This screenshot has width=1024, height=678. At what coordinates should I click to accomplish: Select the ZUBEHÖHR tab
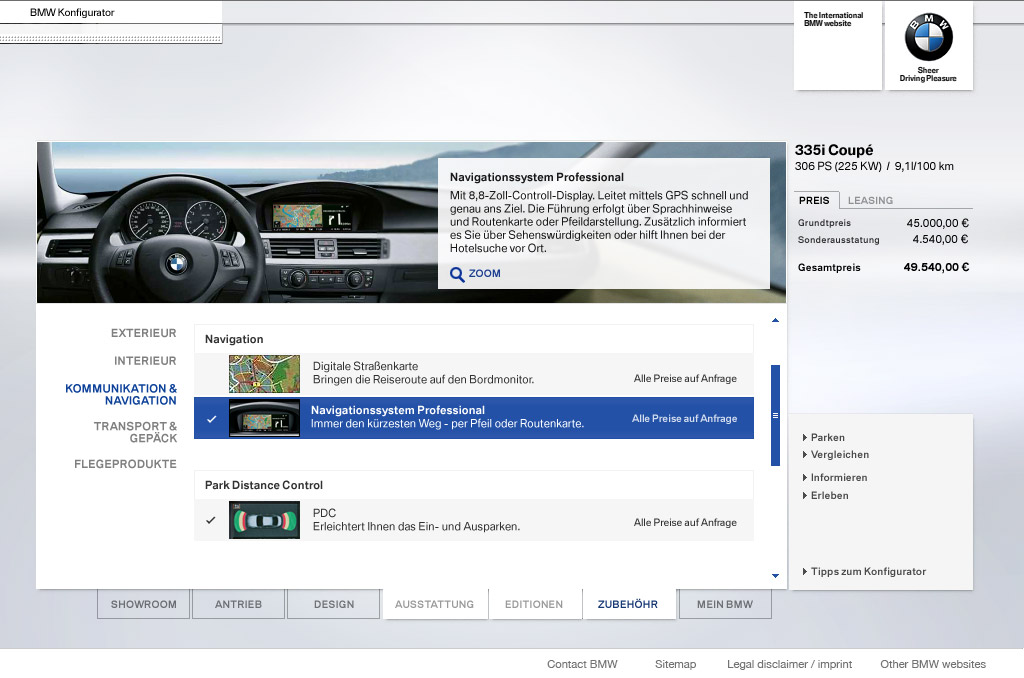click(x=628, y=604)
